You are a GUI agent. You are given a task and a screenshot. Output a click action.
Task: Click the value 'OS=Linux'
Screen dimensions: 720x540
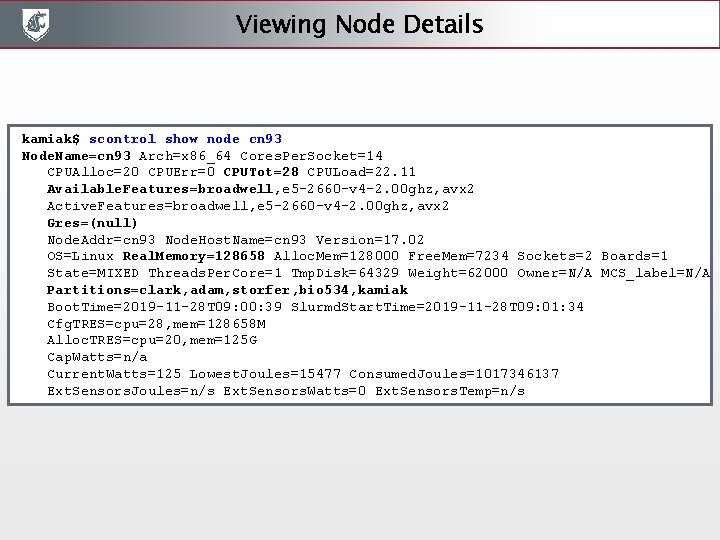(80, 256)
